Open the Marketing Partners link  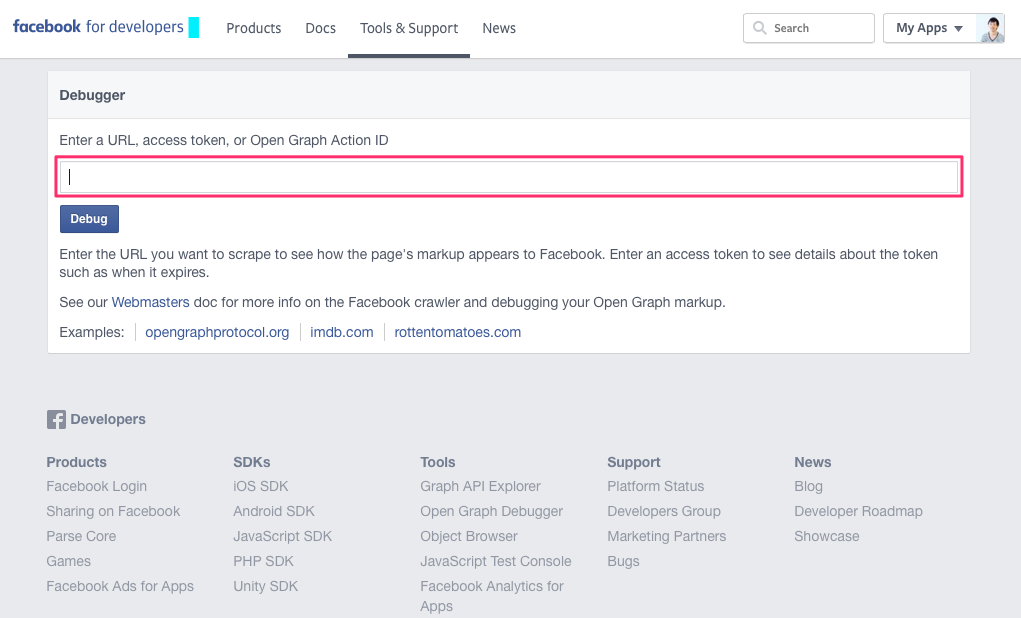(x=666, y=537)
